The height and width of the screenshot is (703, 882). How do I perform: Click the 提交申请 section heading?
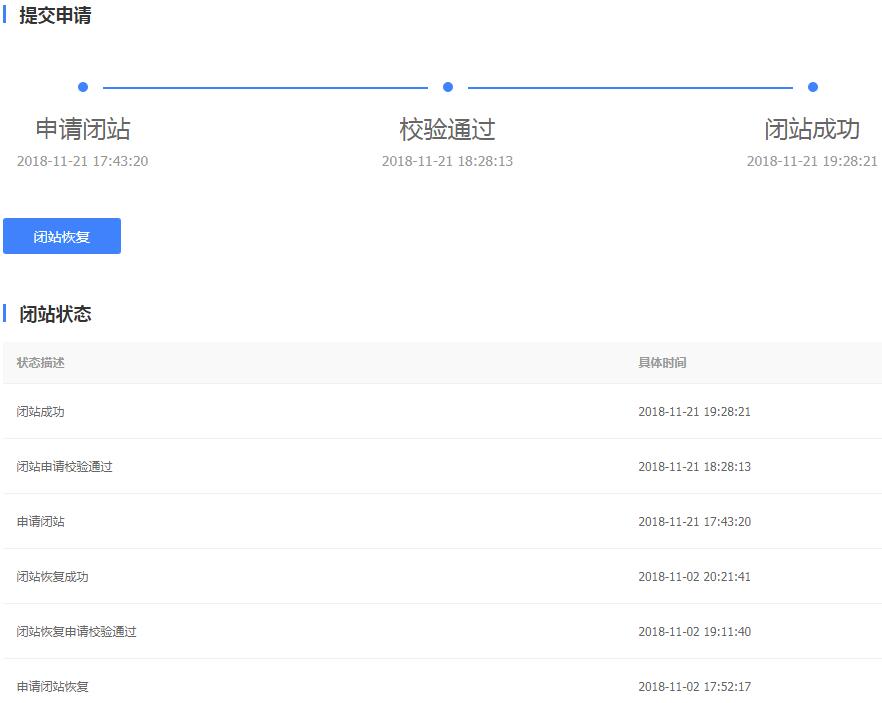(55, 16)
